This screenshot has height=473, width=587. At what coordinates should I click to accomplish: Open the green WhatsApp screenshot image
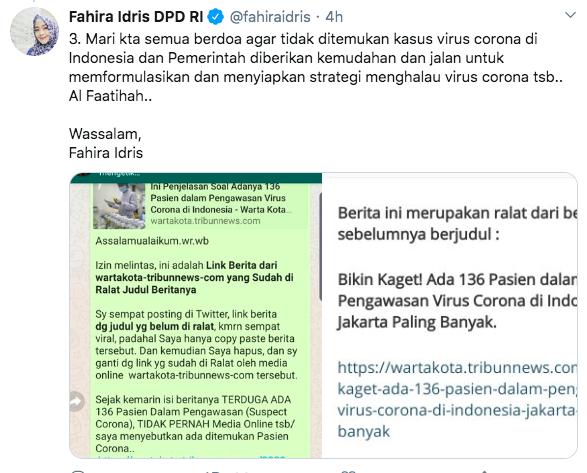196,315
